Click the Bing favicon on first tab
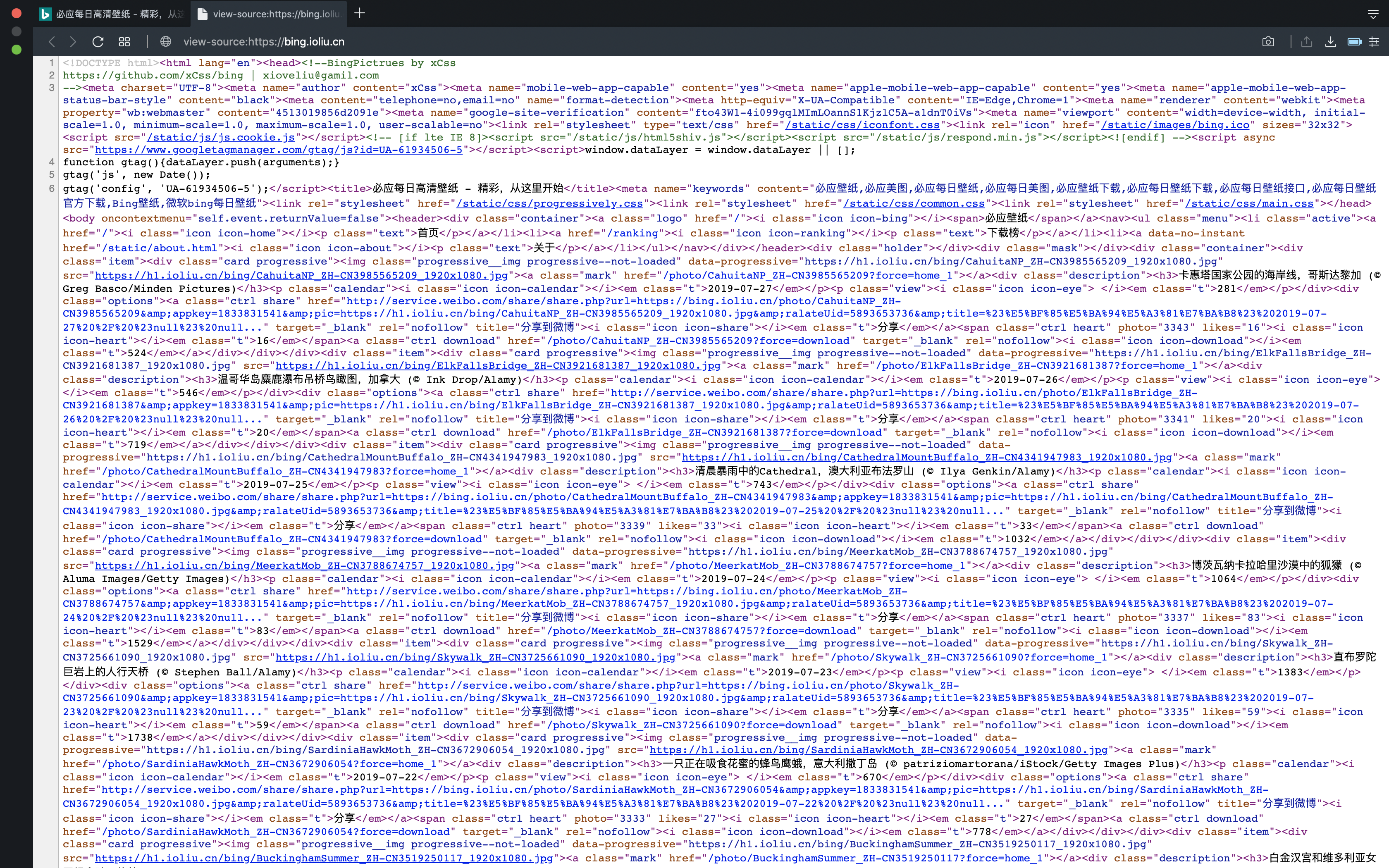Viewport: 1389px width, 868px height. click(45, 14)
